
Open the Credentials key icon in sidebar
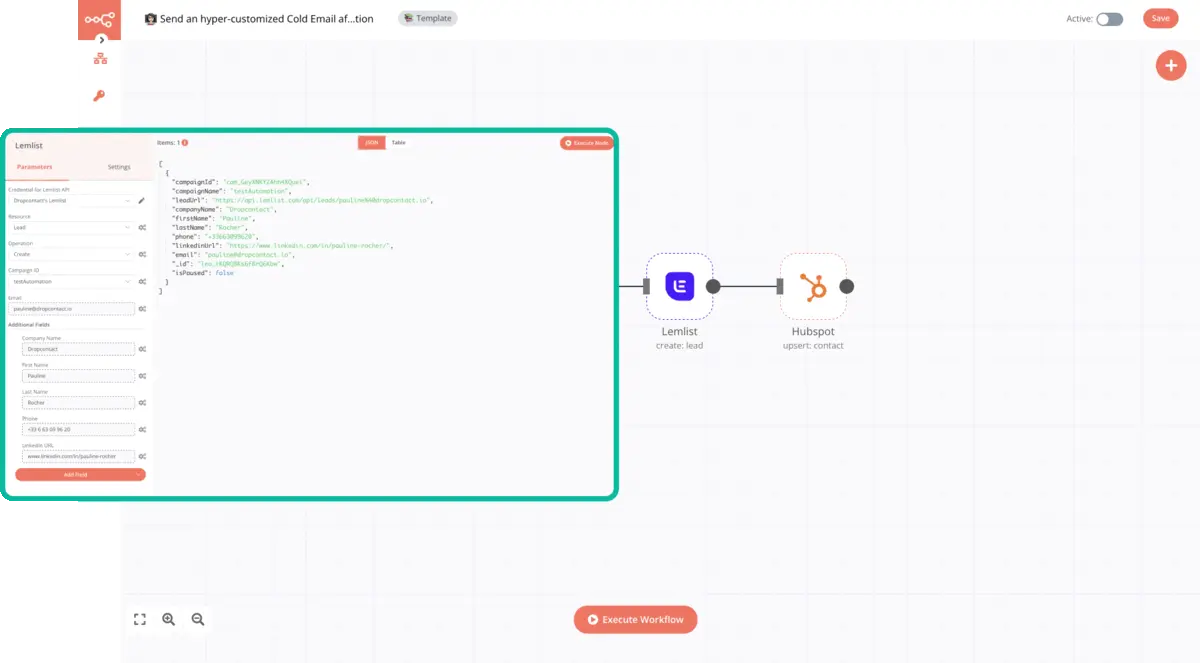pos(99,96)
